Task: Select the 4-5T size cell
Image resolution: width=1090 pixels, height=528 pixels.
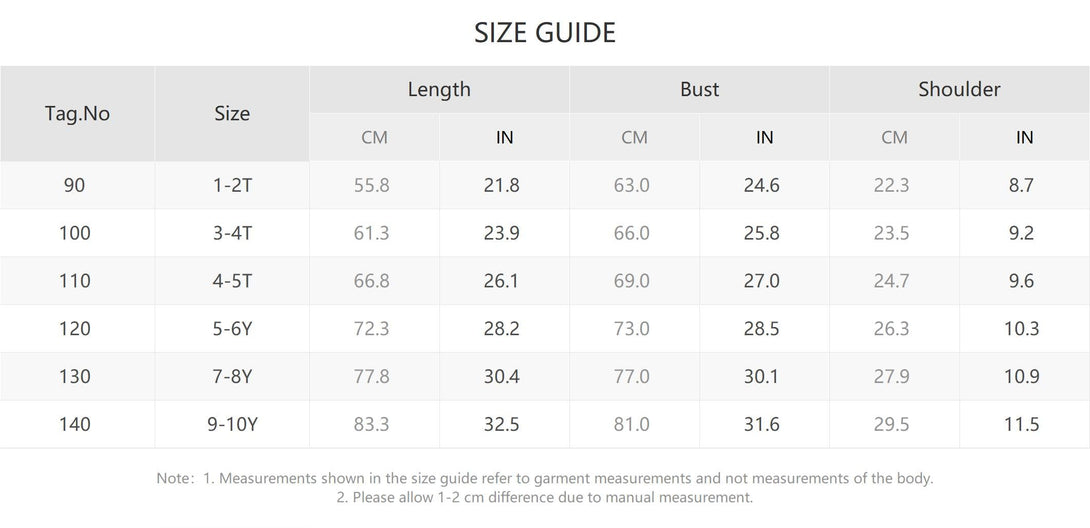Action: point(232,281)
